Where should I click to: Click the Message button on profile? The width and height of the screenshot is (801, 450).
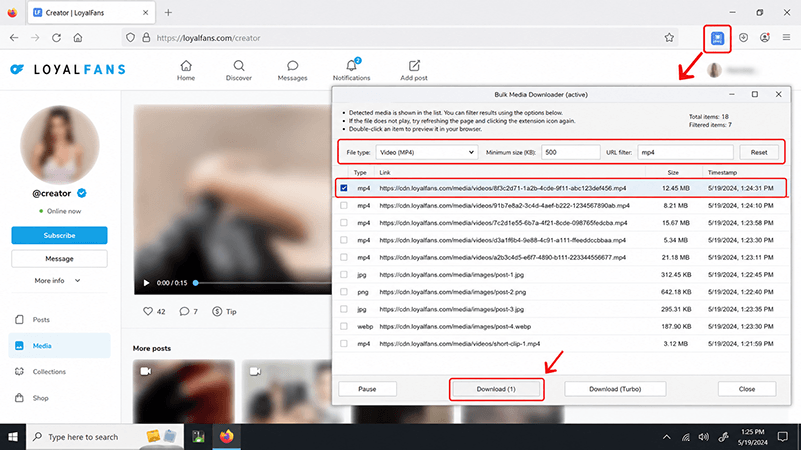tap(59, 258)
